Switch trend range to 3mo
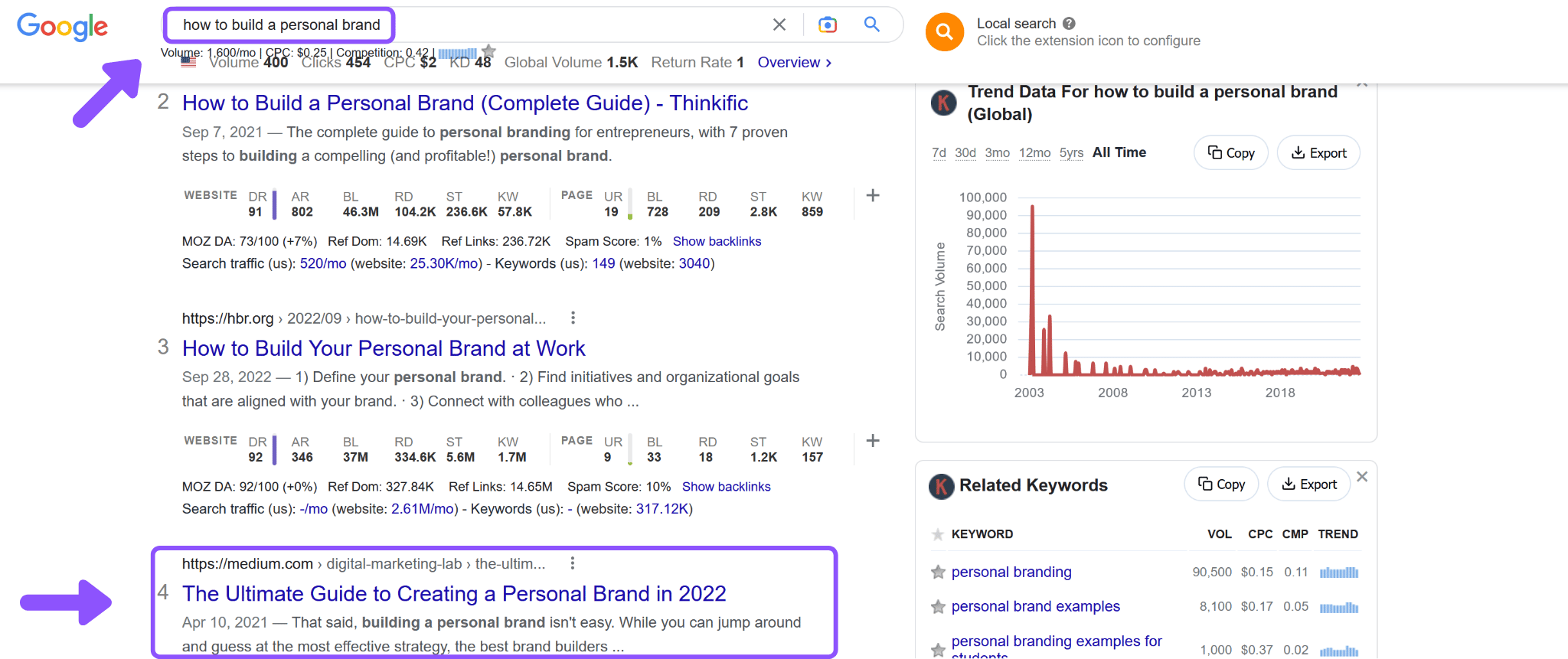This screenshot has height=659, width=1568. click(x=998, y=153)
